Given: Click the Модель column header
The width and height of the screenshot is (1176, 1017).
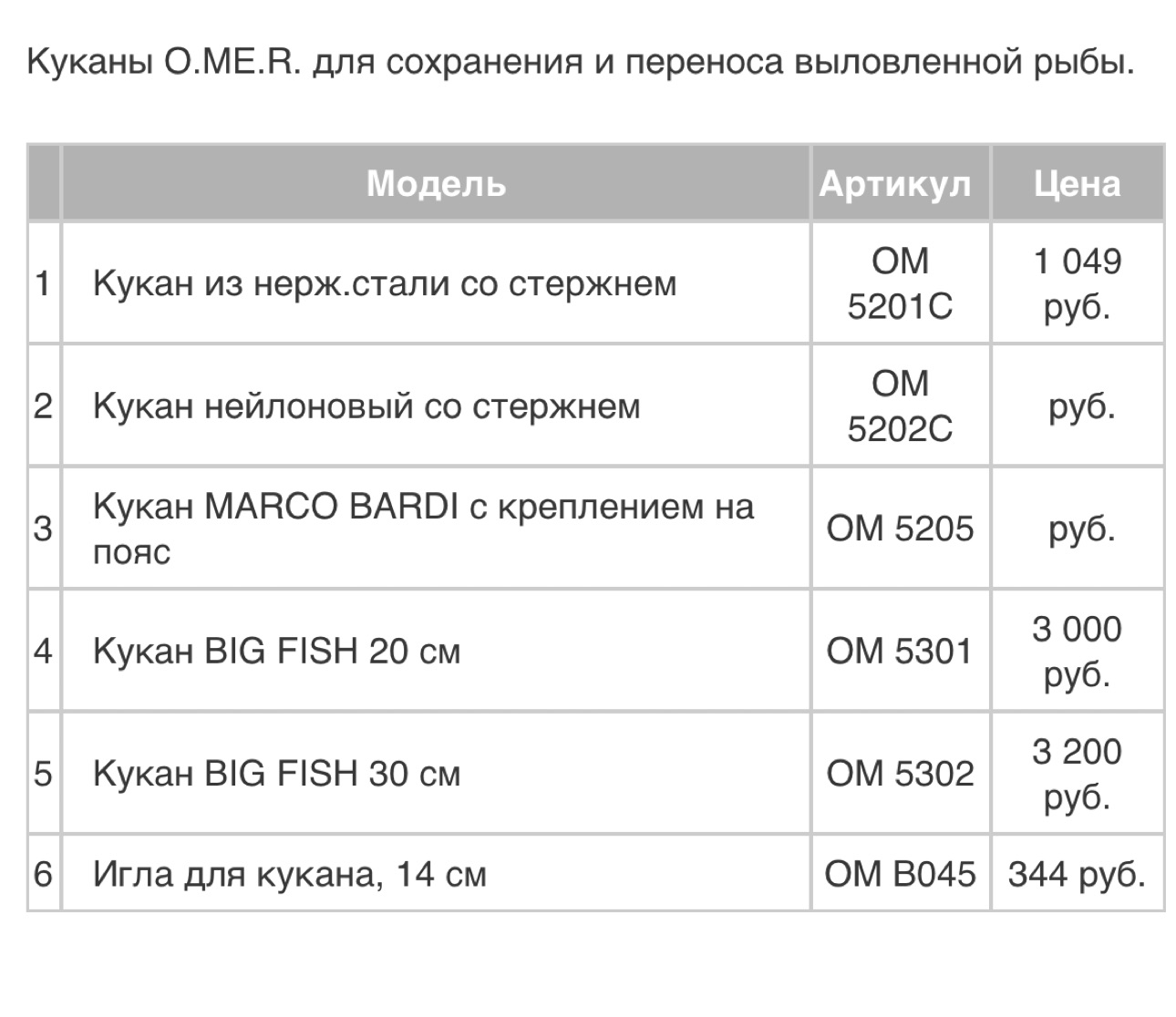Looking at the screenshot, I should point(435,184).
